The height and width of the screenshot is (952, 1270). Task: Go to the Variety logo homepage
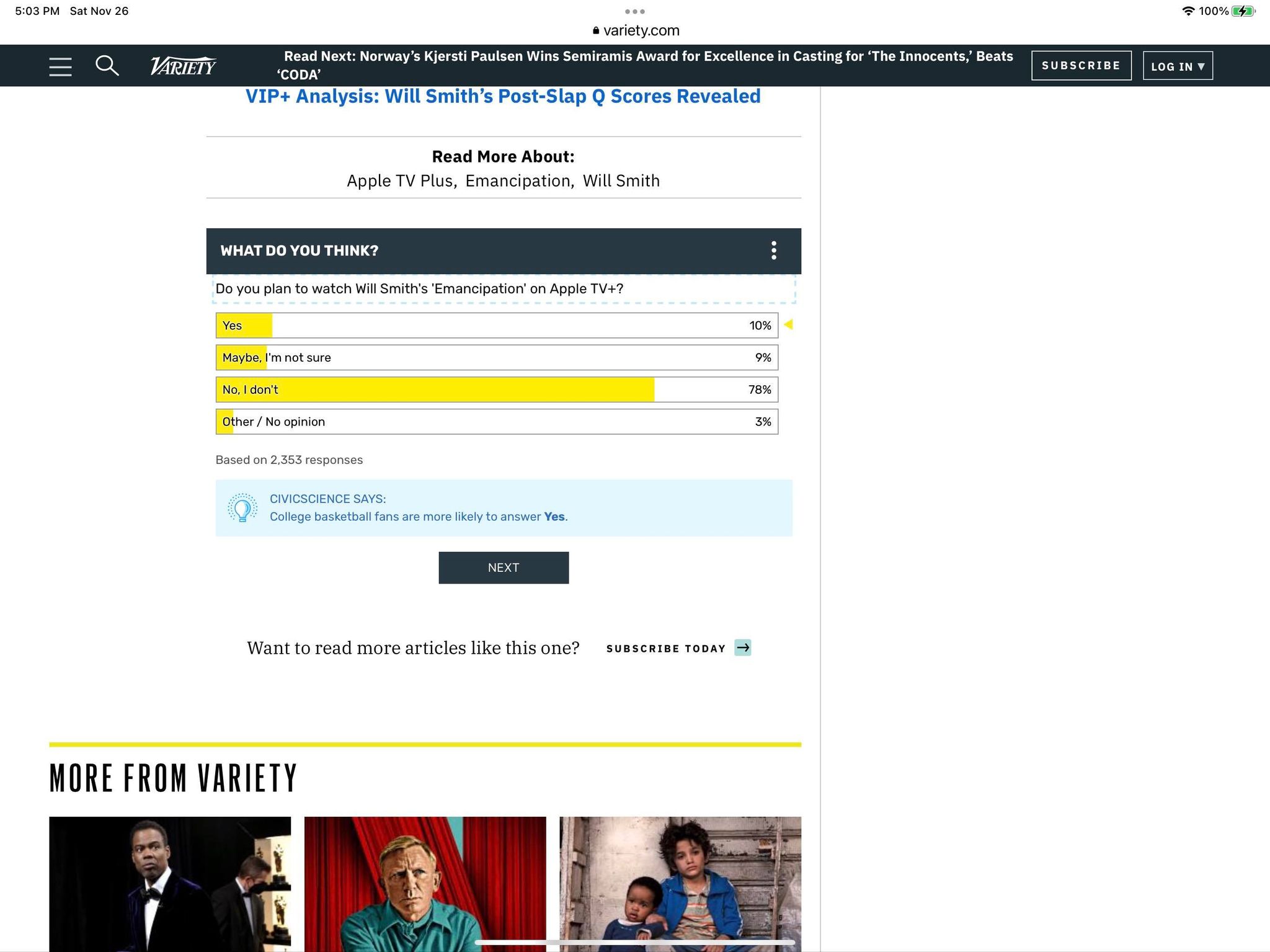click(183, 66)
